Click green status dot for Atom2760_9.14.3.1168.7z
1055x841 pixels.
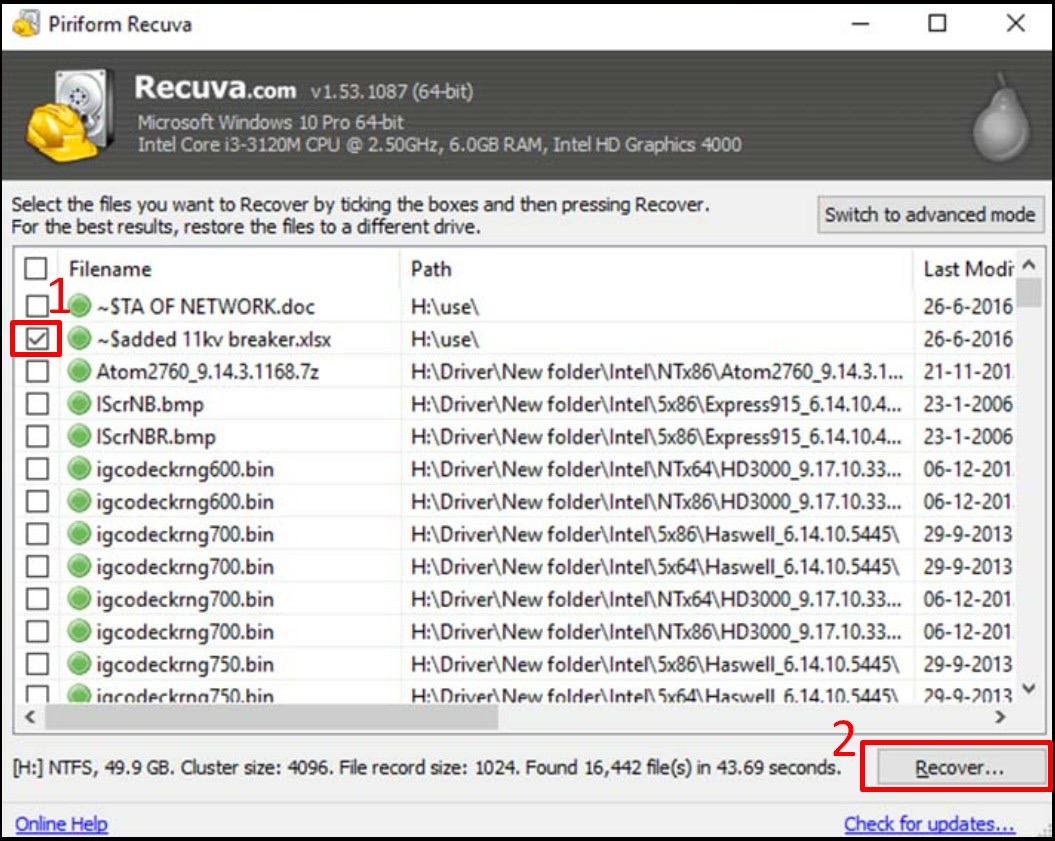tap(79, 371)
